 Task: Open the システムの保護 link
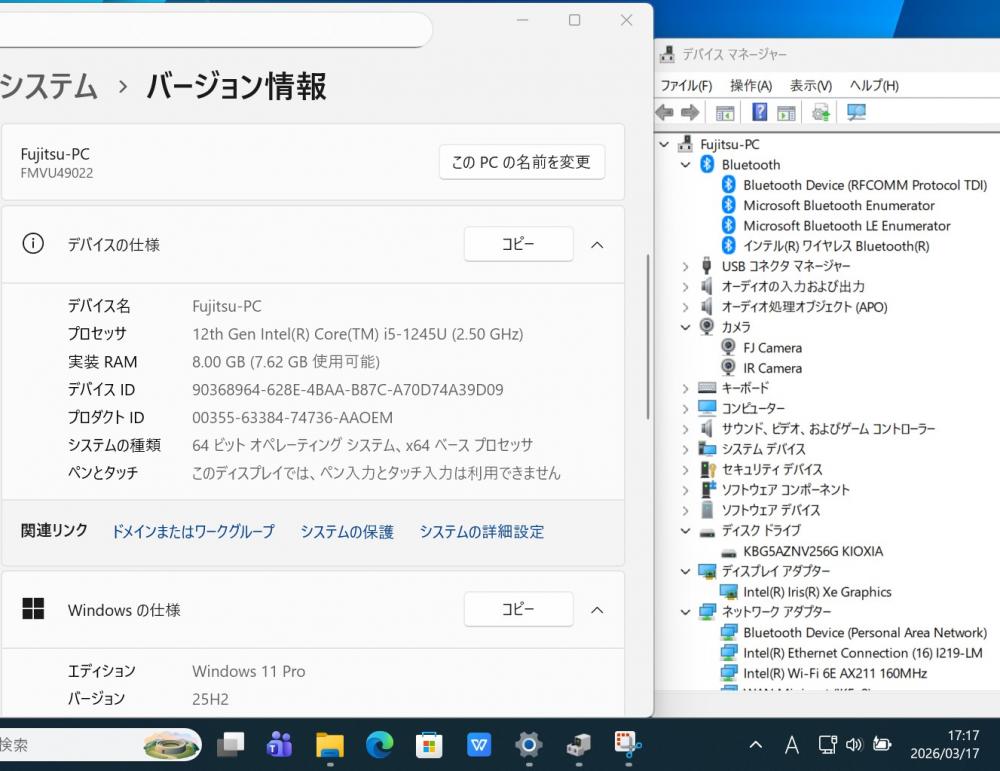click(347, 532)
